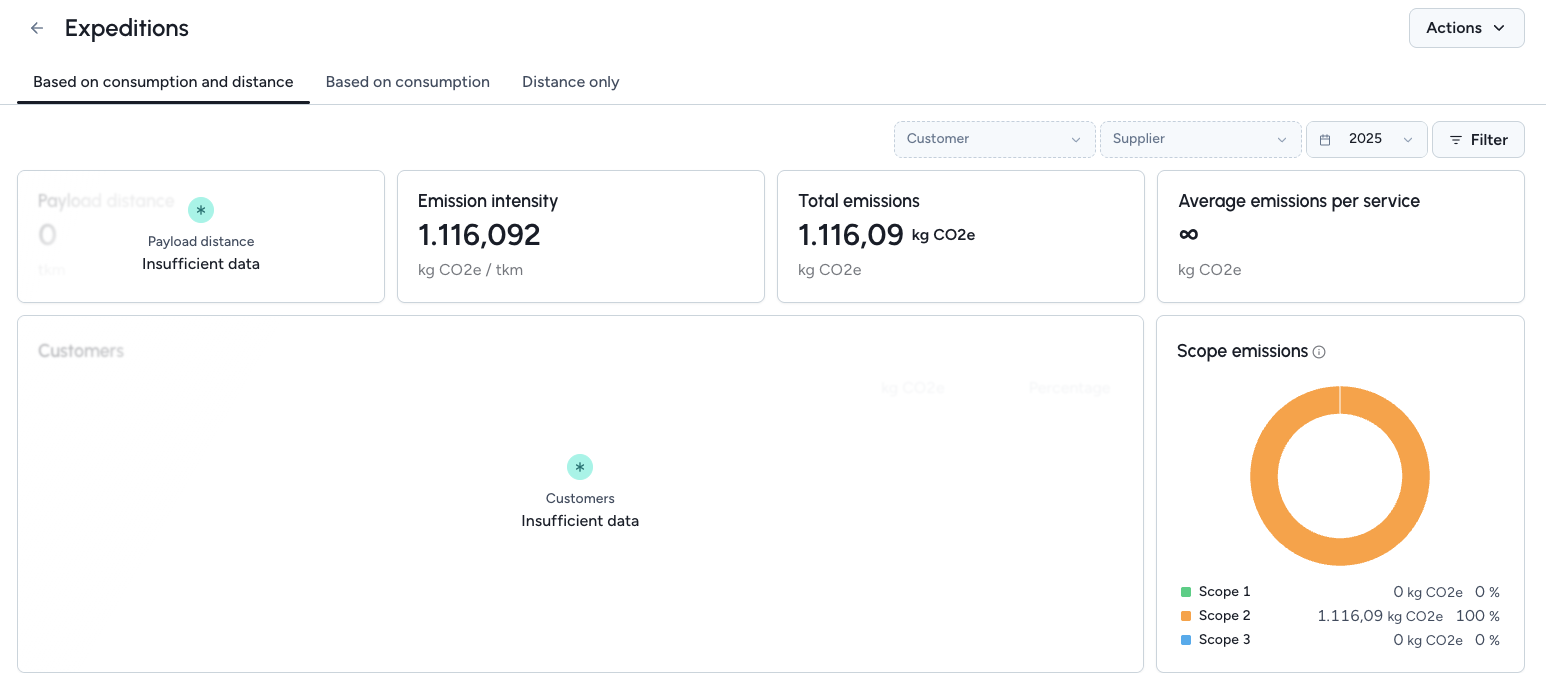1546x677 pixels.
Task: Click the Emission intensity value 1.116,092
Action: click(479, 235)
